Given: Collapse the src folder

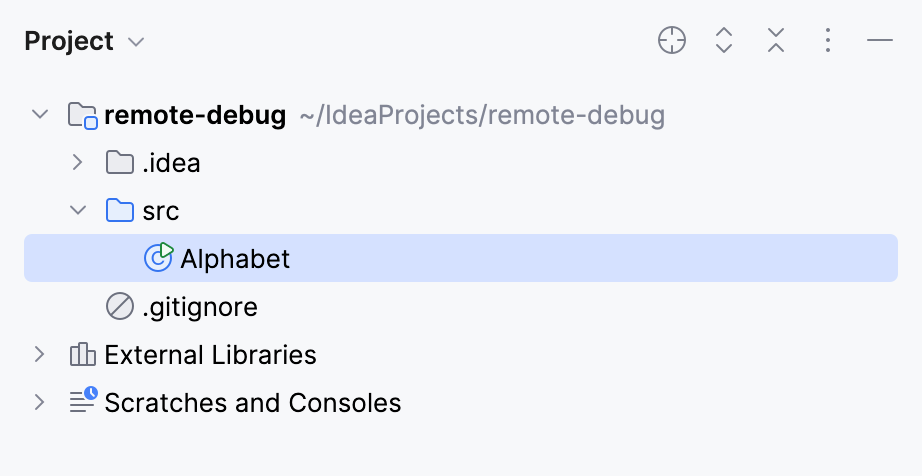Looking at the screenshot, I should (79, 211).
